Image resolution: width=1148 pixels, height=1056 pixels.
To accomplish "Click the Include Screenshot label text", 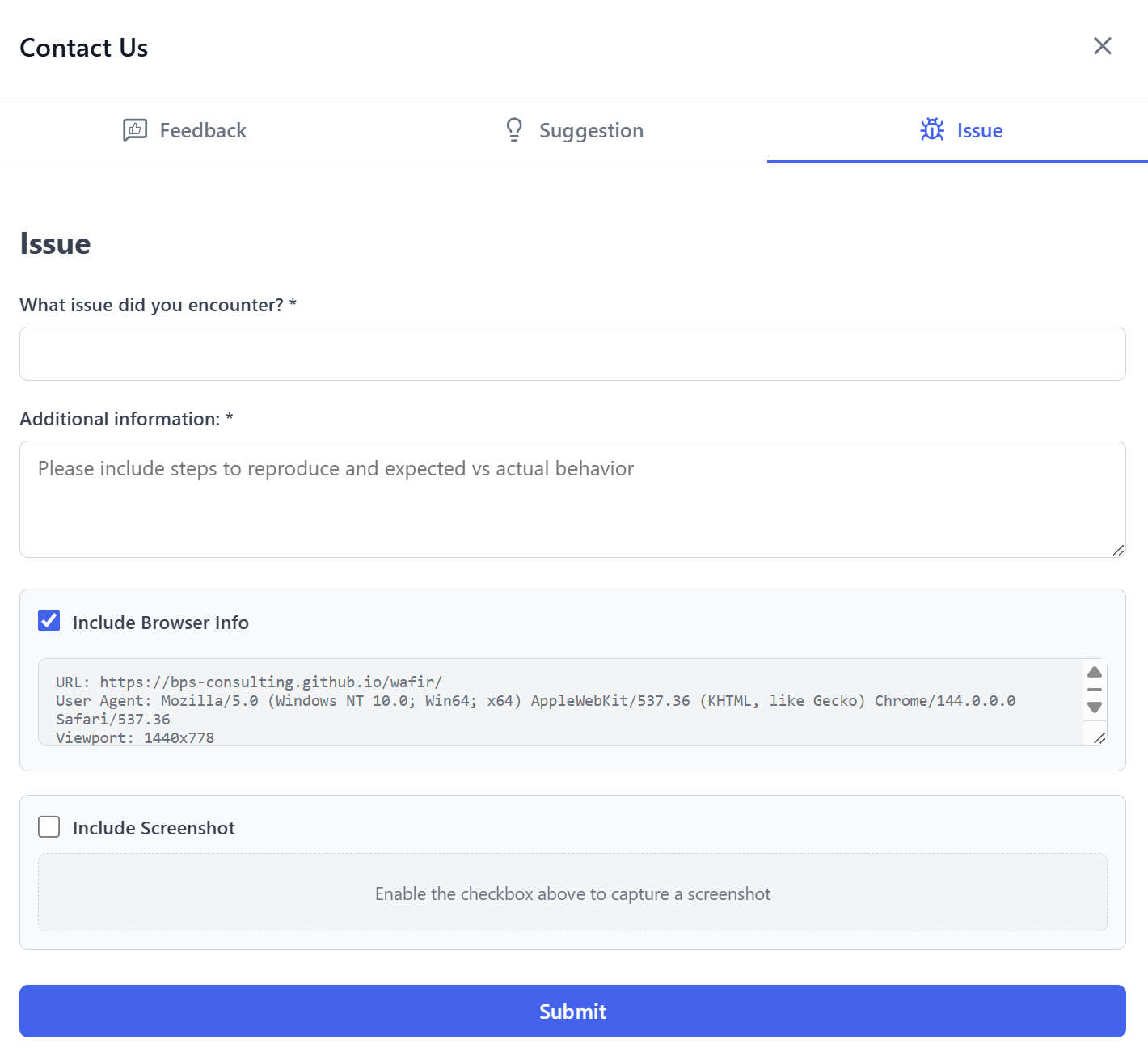I will [154, 827].
